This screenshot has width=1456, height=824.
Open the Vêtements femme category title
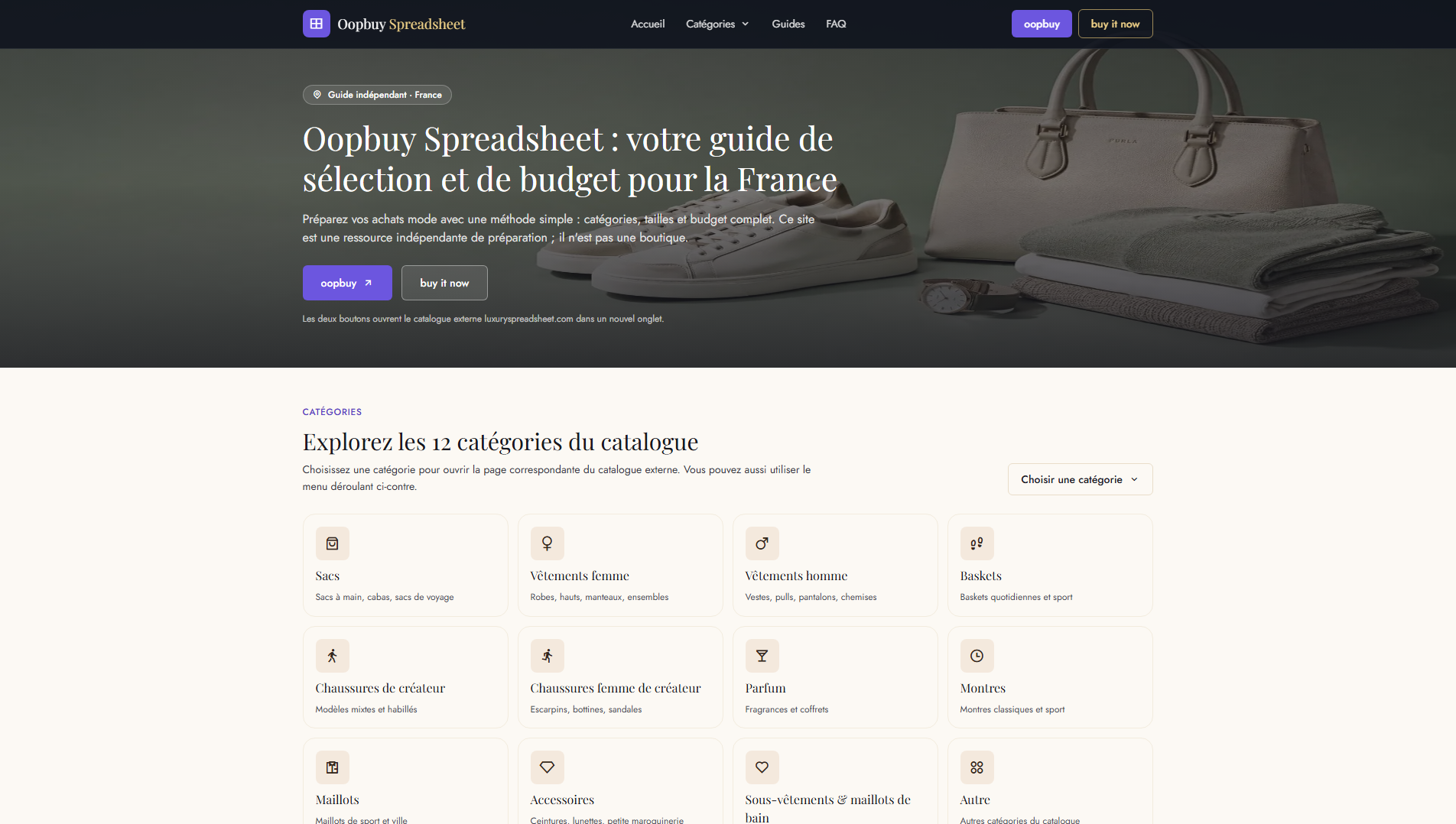pyautogui.click(x=580, y=576)
